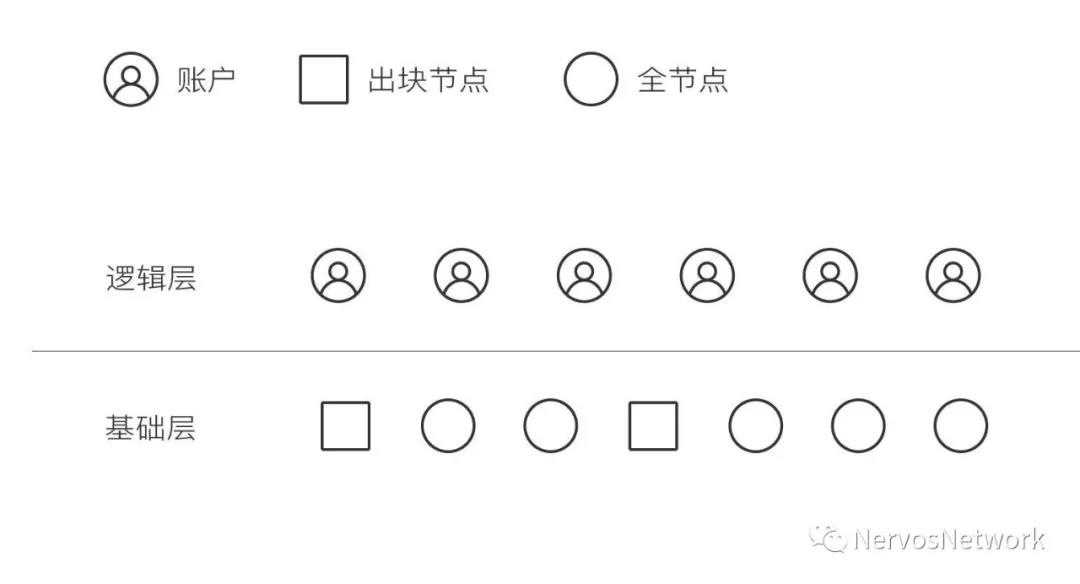Select the 逻辑层 row label
This screenshot has width=1080, height=584.
[x=151, y=278]
